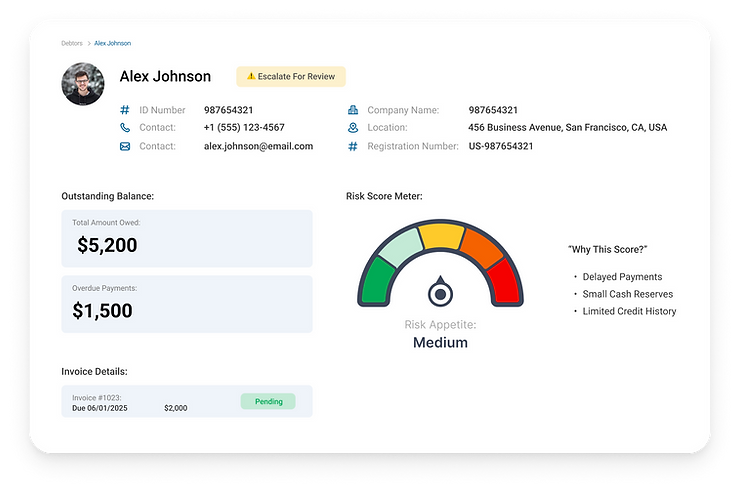Screen dimensions: 740x493
Task: Click the envelope icon beside email contact
Action: point(125,146)
